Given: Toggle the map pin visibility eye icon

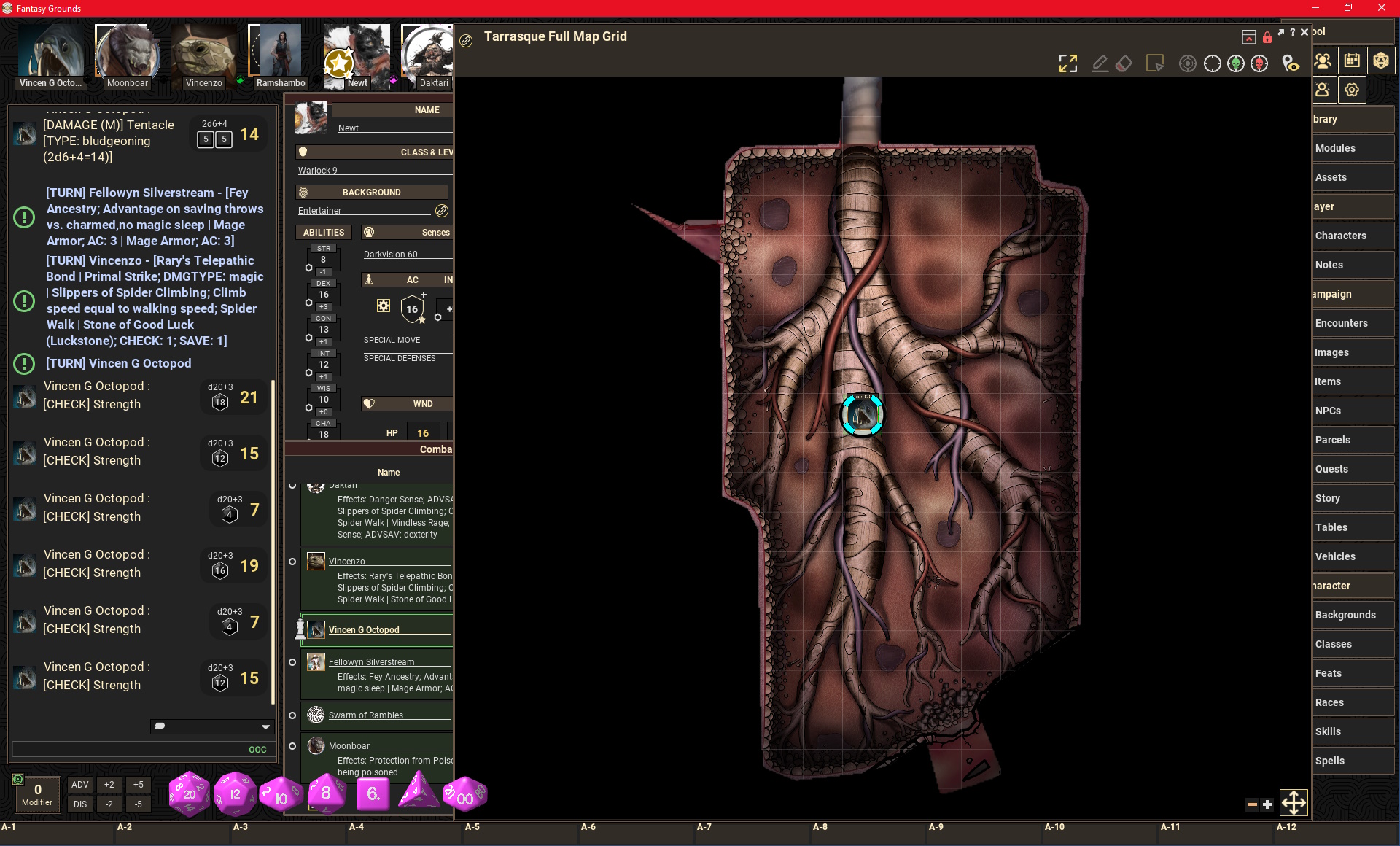Looking at the screenshot, I should click(x=1291, y=63).
